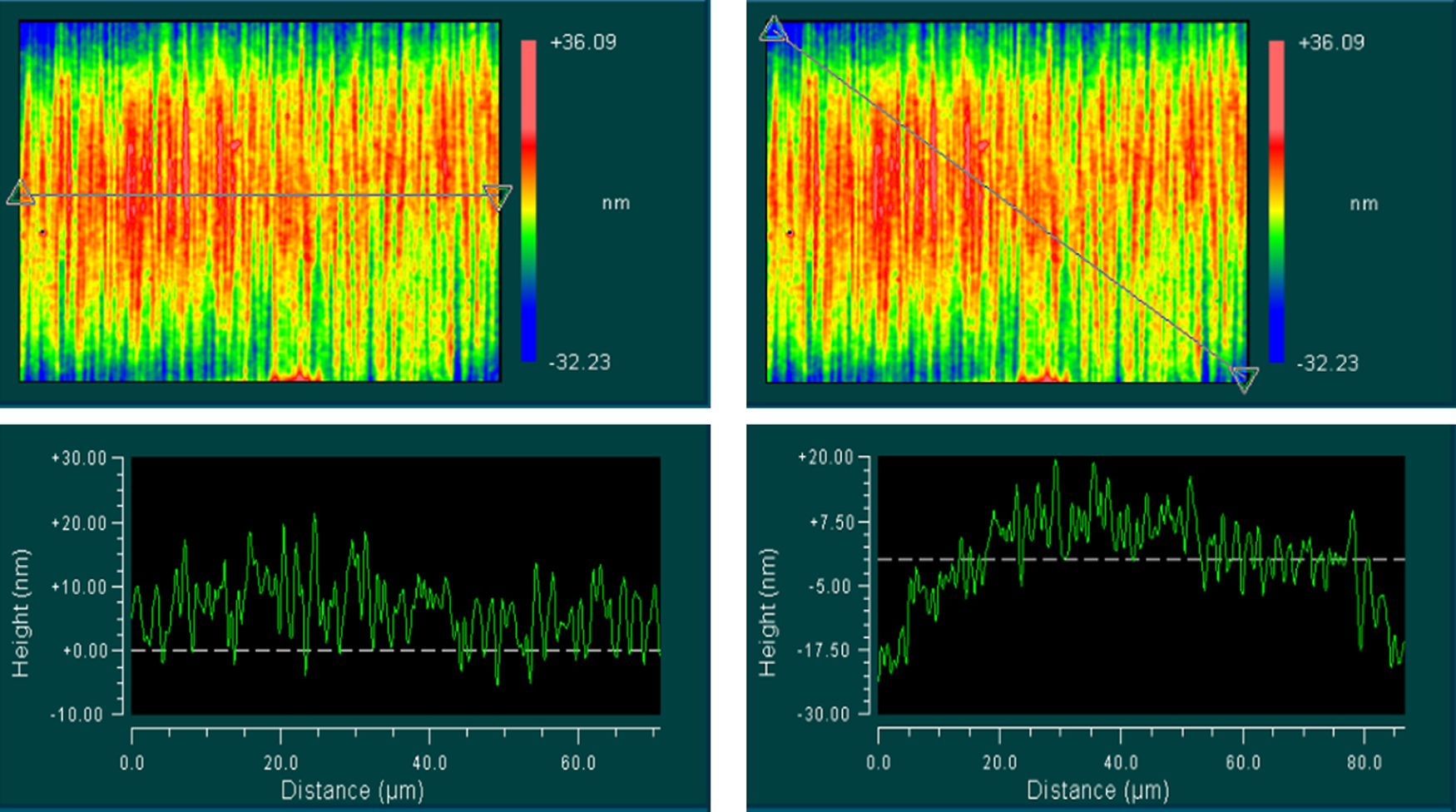Click +7.50 tick label on right plot
This screenshot has height=812, width=1456.
tap(831, 522)
